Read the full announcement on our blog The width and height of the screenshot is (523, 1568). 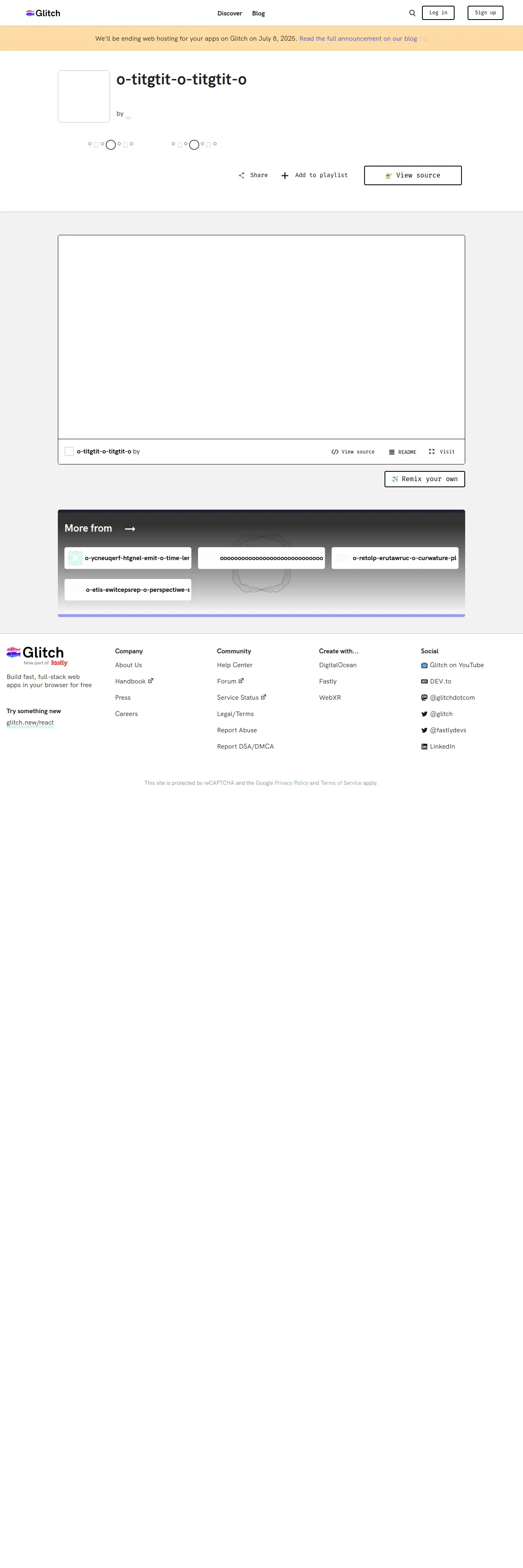point(358,38)
